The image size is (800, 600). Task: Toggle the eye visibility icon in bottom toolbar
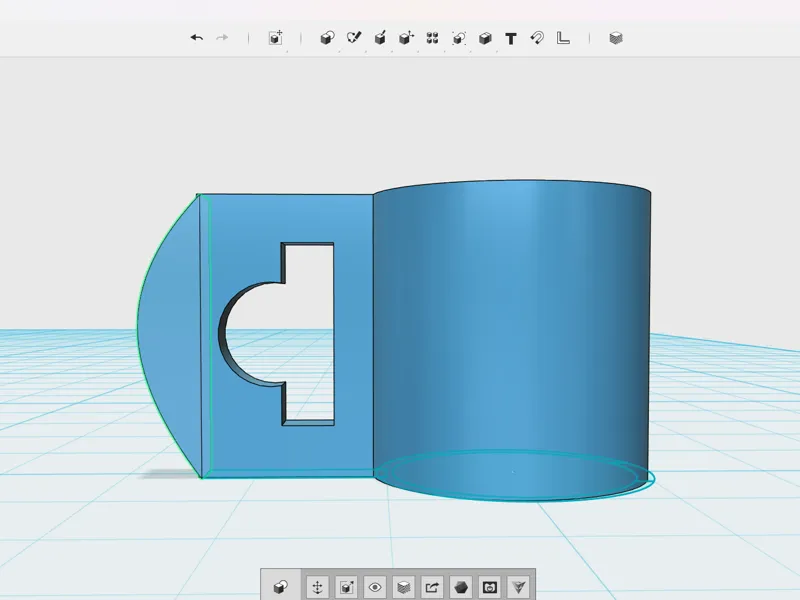click(x=375, y=587)
